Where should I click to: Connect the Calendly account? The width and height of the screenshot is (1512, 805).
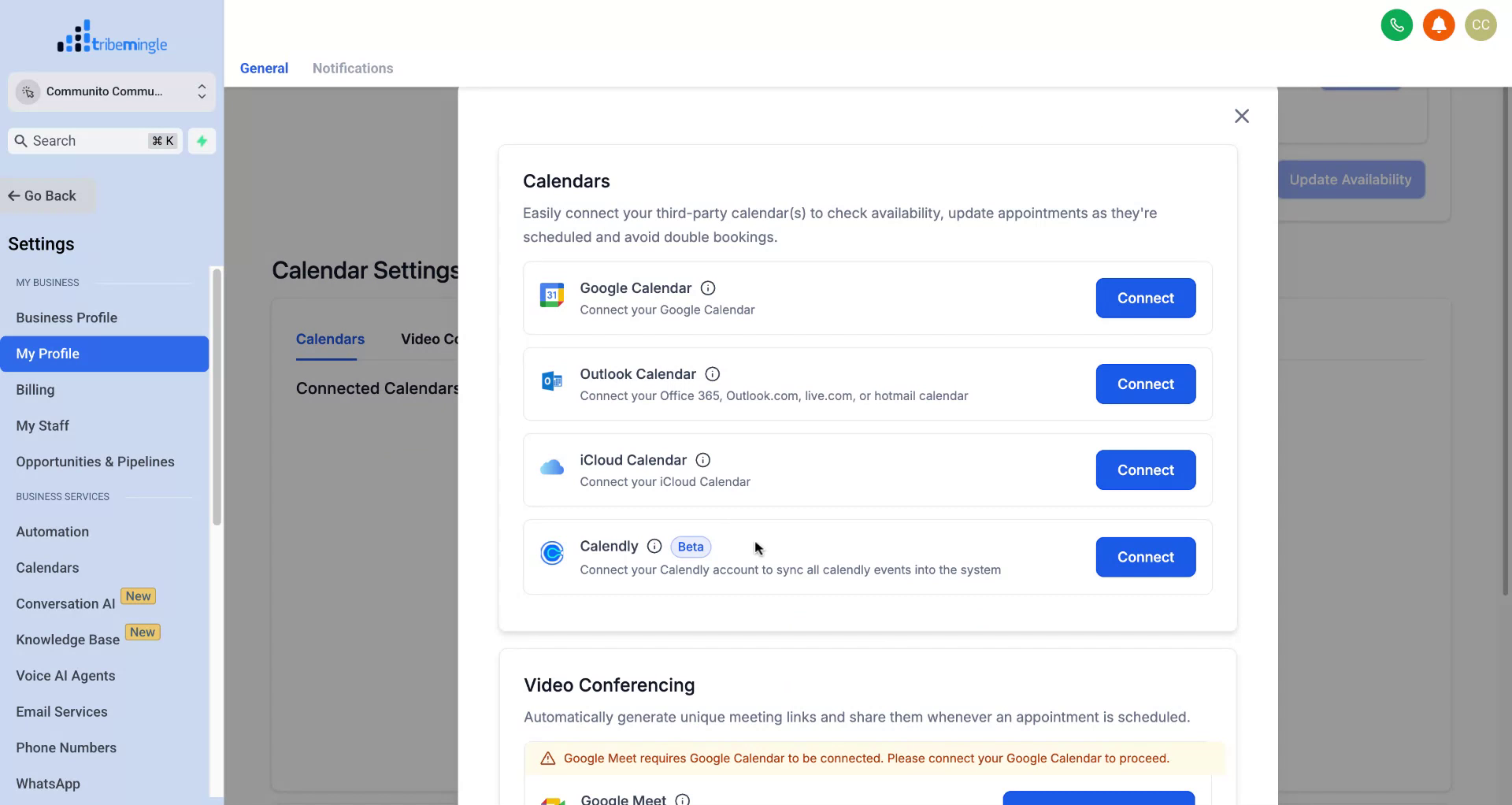coord(1145,557)
